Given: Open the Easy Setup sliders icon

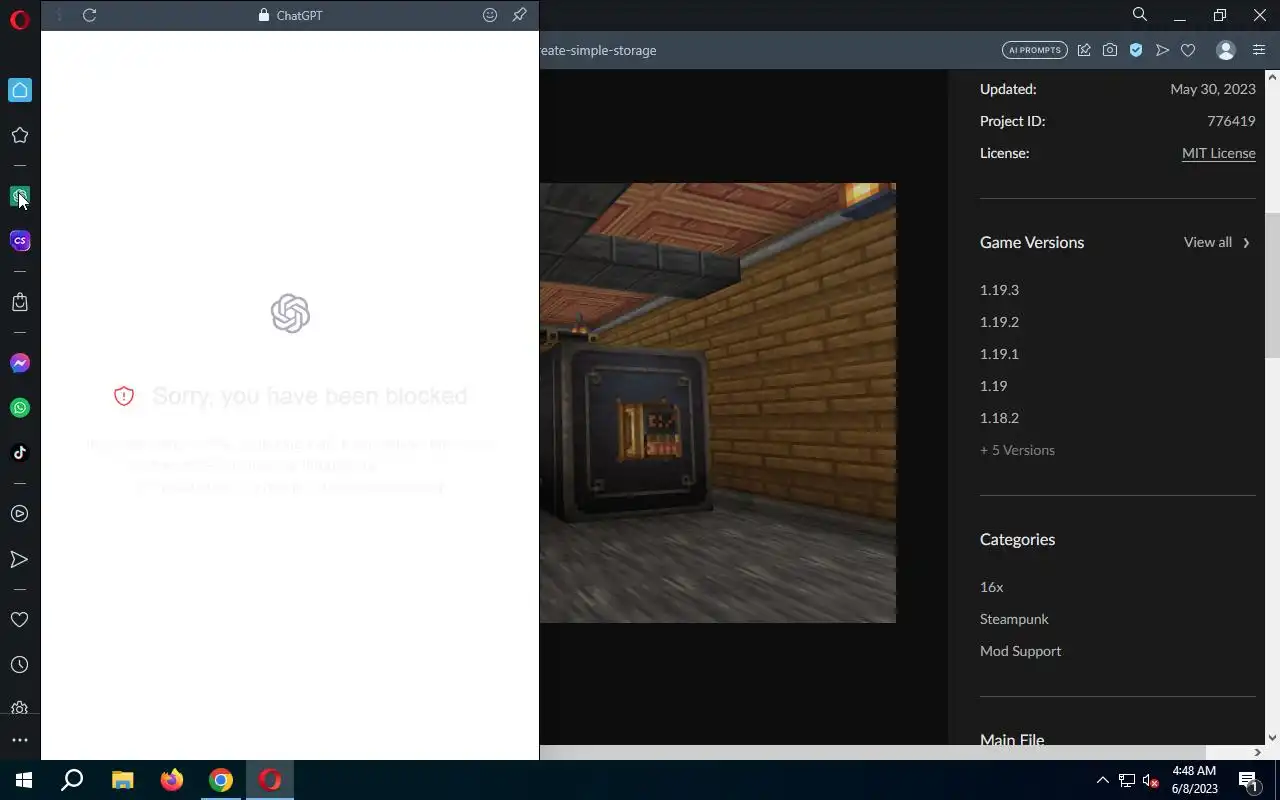Looking at the screenshot, I should coord(1259,50).
